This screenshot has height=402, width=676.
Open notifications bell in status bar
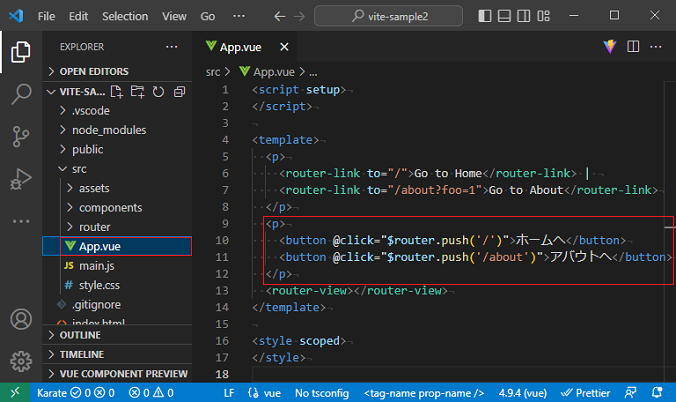[657, 393]
